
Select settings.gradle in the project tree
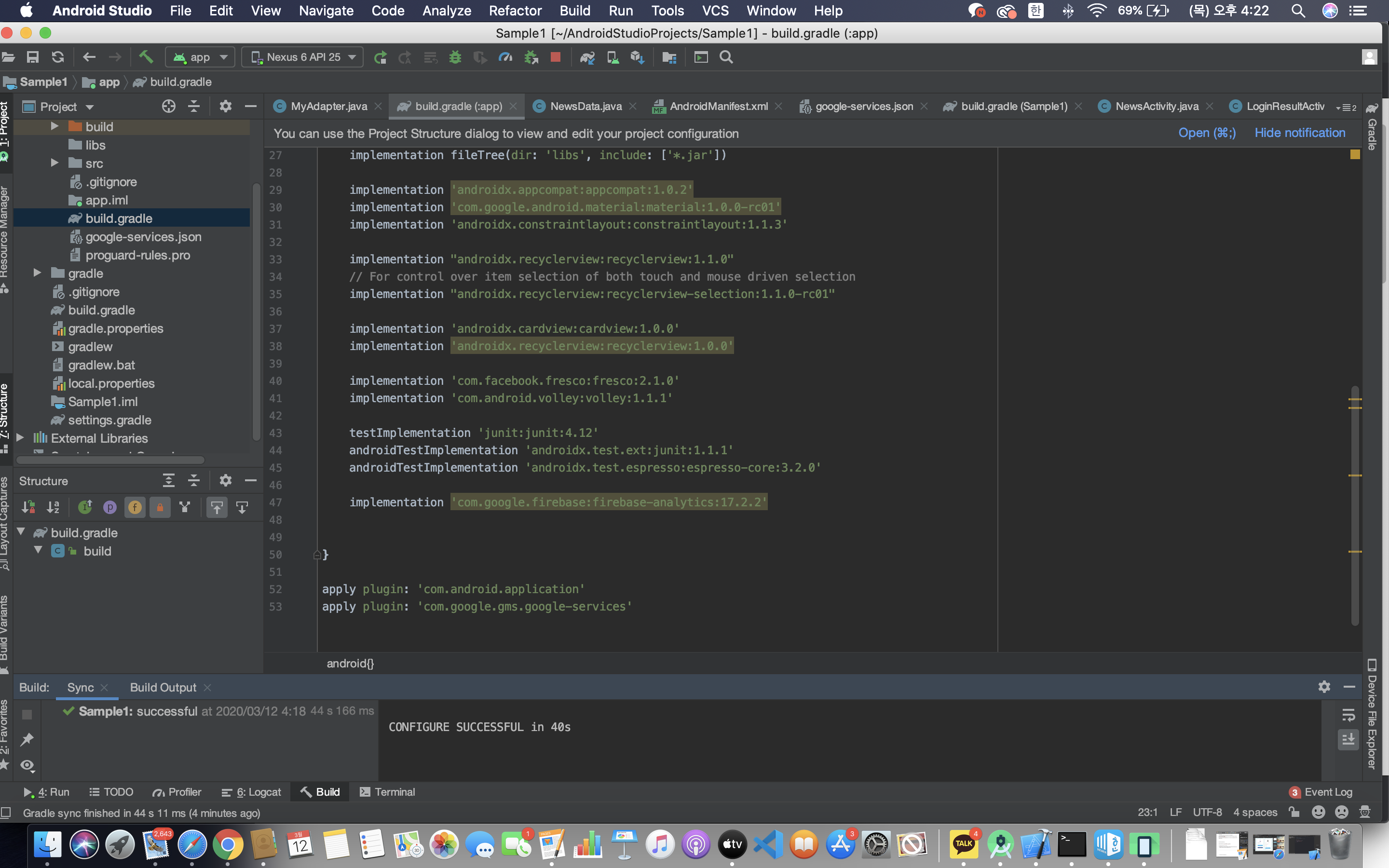pyautogui.click(x=109, y=420)
